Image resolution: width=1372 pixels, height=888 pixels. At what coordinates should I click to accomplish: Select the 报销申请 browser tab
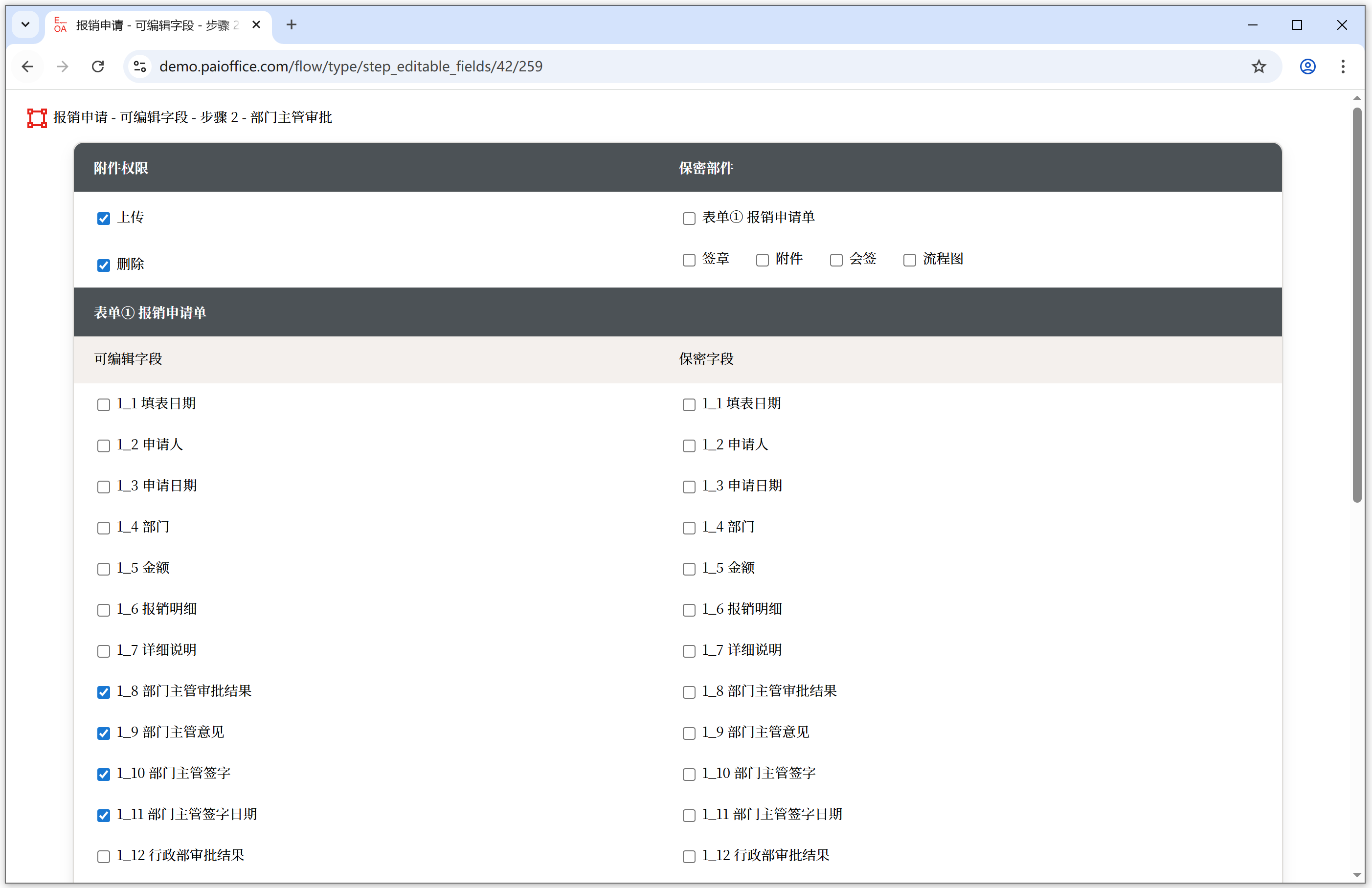(x=156, y=25)
